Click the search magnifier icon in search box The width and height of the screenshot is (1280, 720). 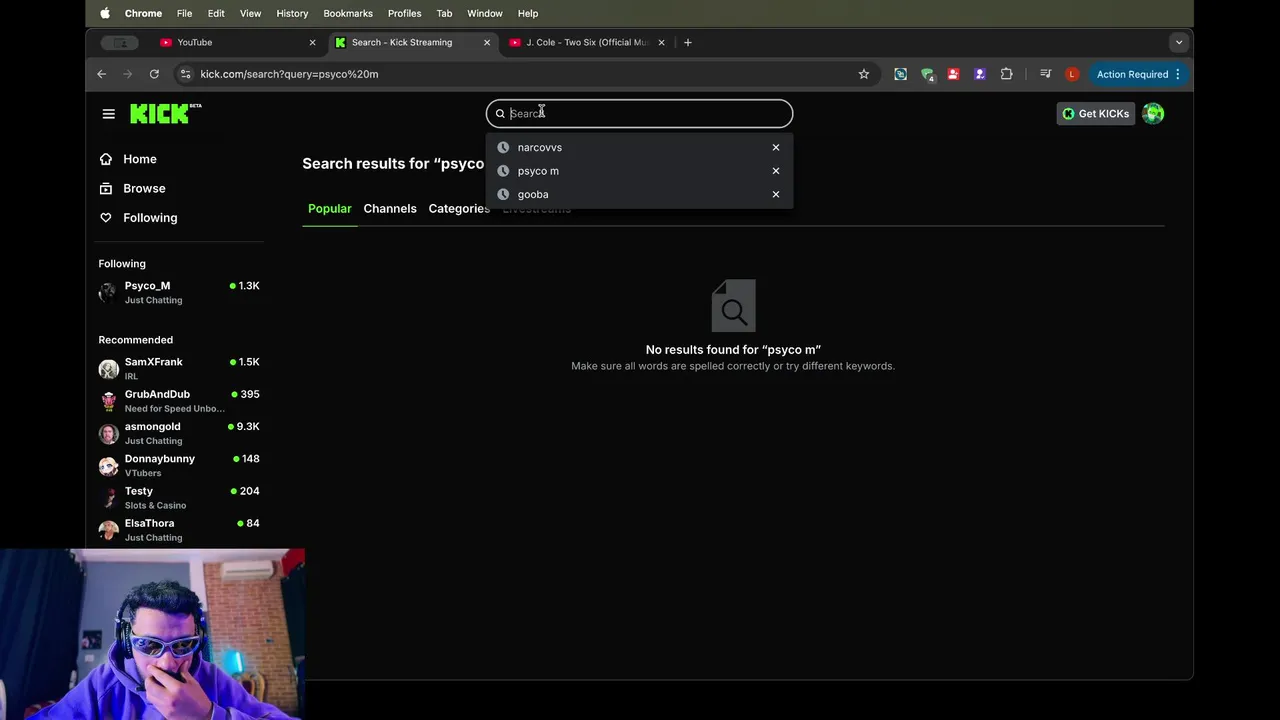click(x=500, y=114)
